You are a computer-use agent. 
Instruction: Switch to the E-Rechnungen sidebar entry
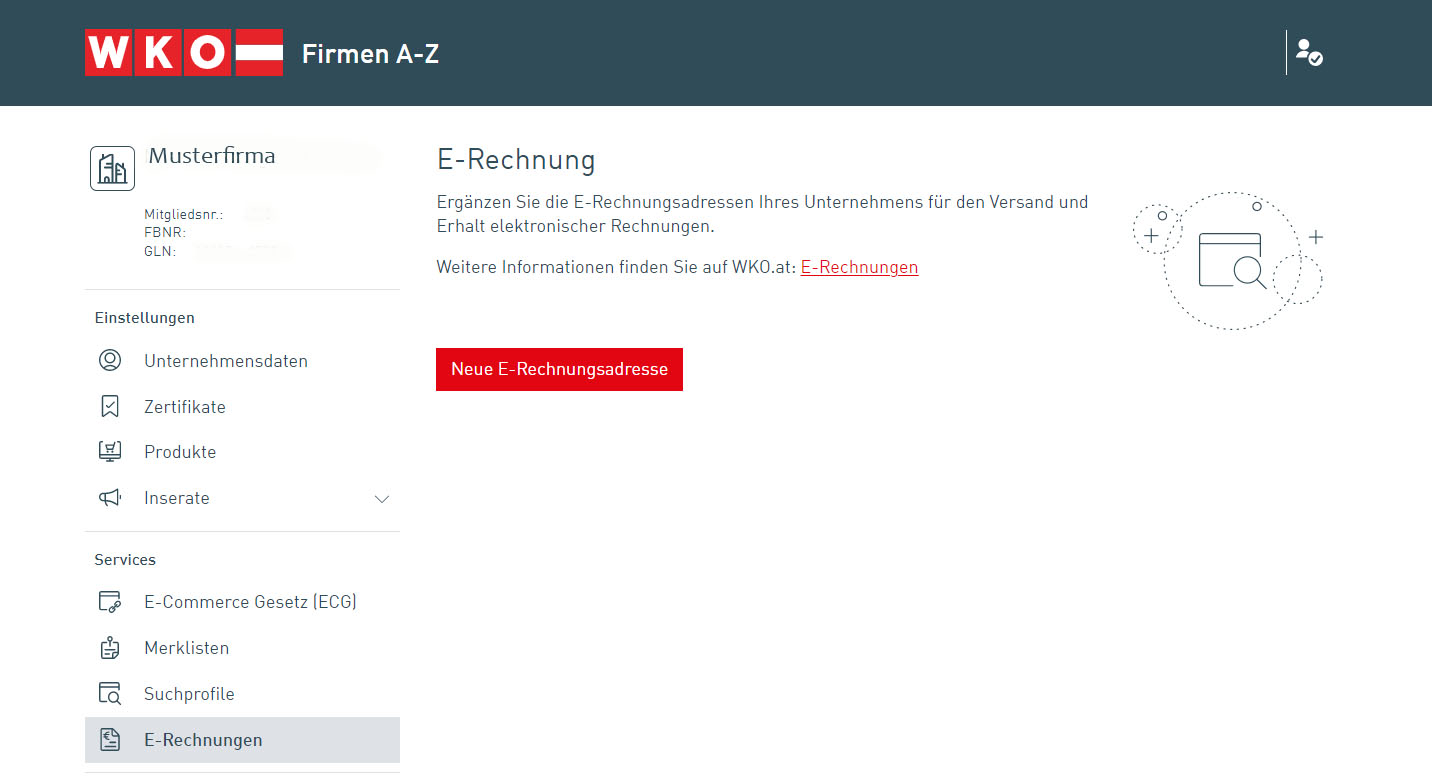[203, 739]
